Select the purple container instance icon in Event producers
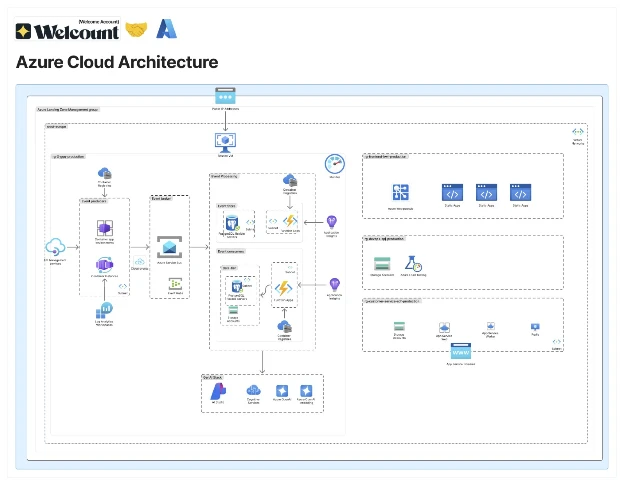The image size is (624, 485). 104,265
